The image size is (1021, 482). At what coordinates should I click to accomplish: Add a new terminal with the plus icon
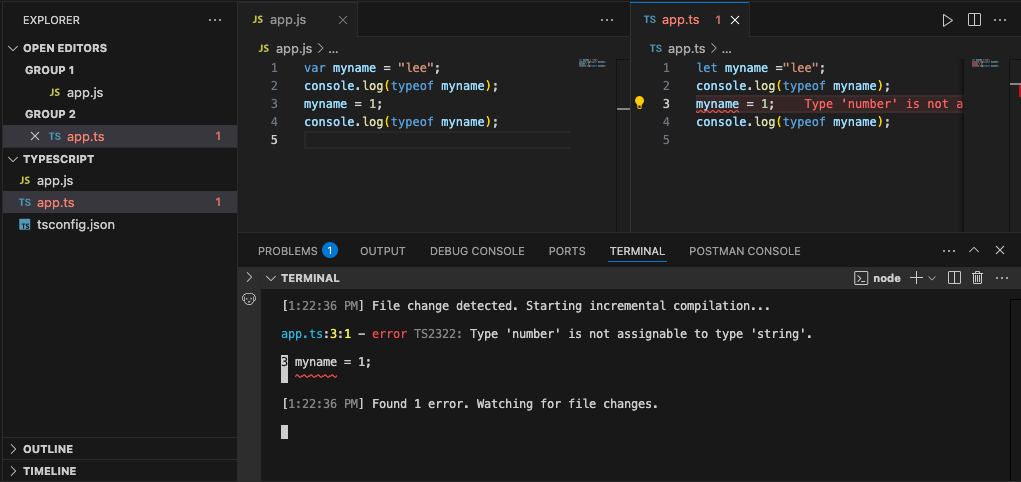click(915, 278)
